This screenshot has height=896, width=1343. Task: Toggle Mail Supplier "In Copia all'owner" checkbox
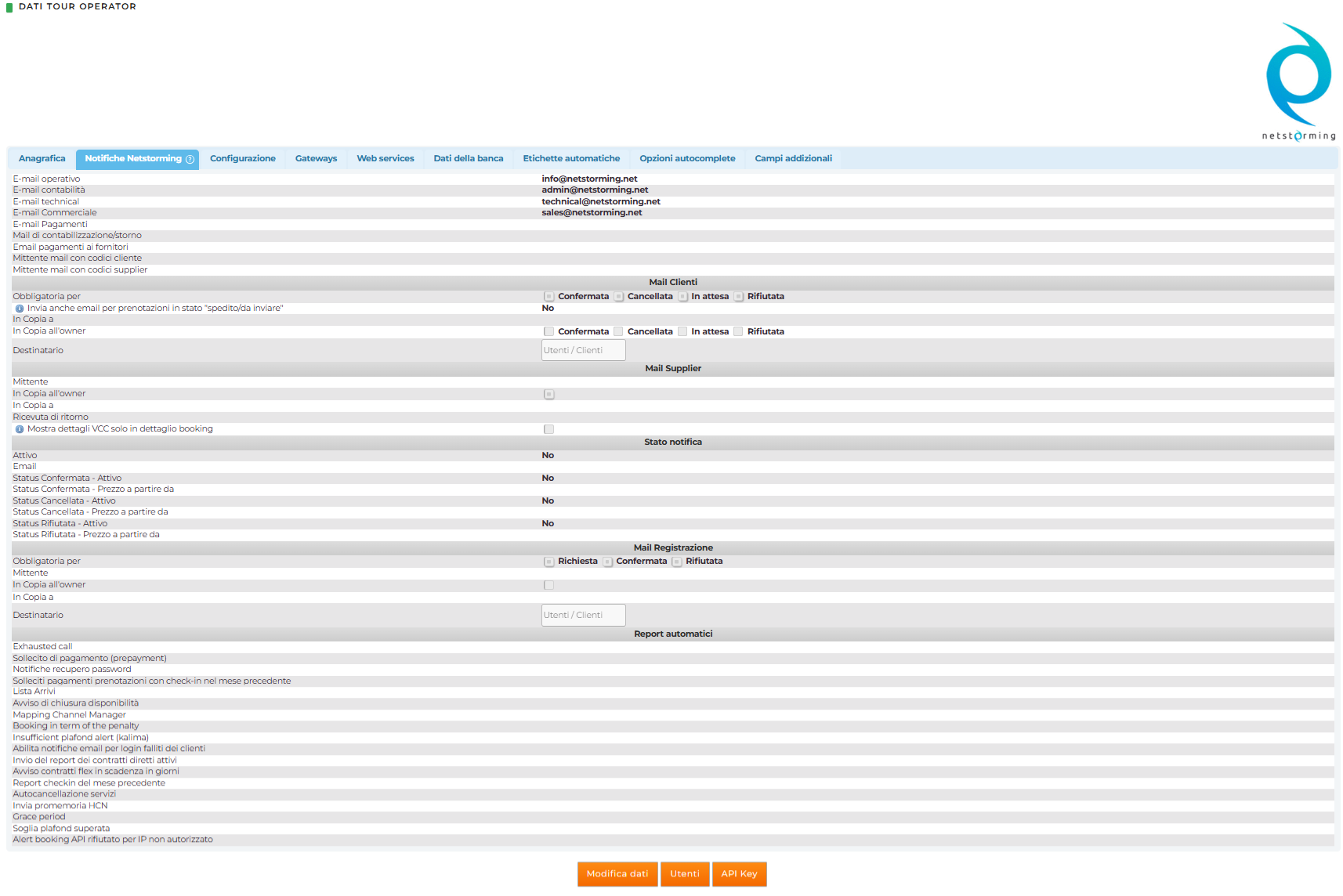549,394
